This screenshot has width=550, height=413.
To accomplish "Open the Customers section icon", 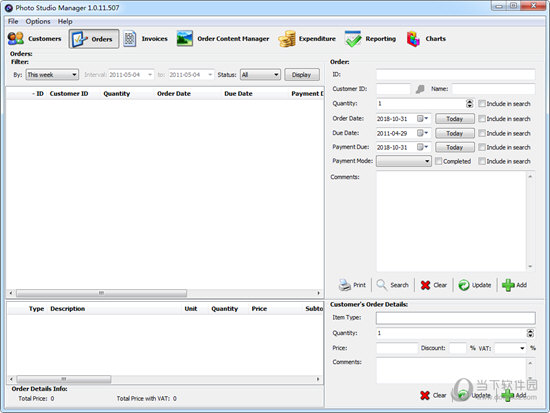I will (x=15, y=39).
